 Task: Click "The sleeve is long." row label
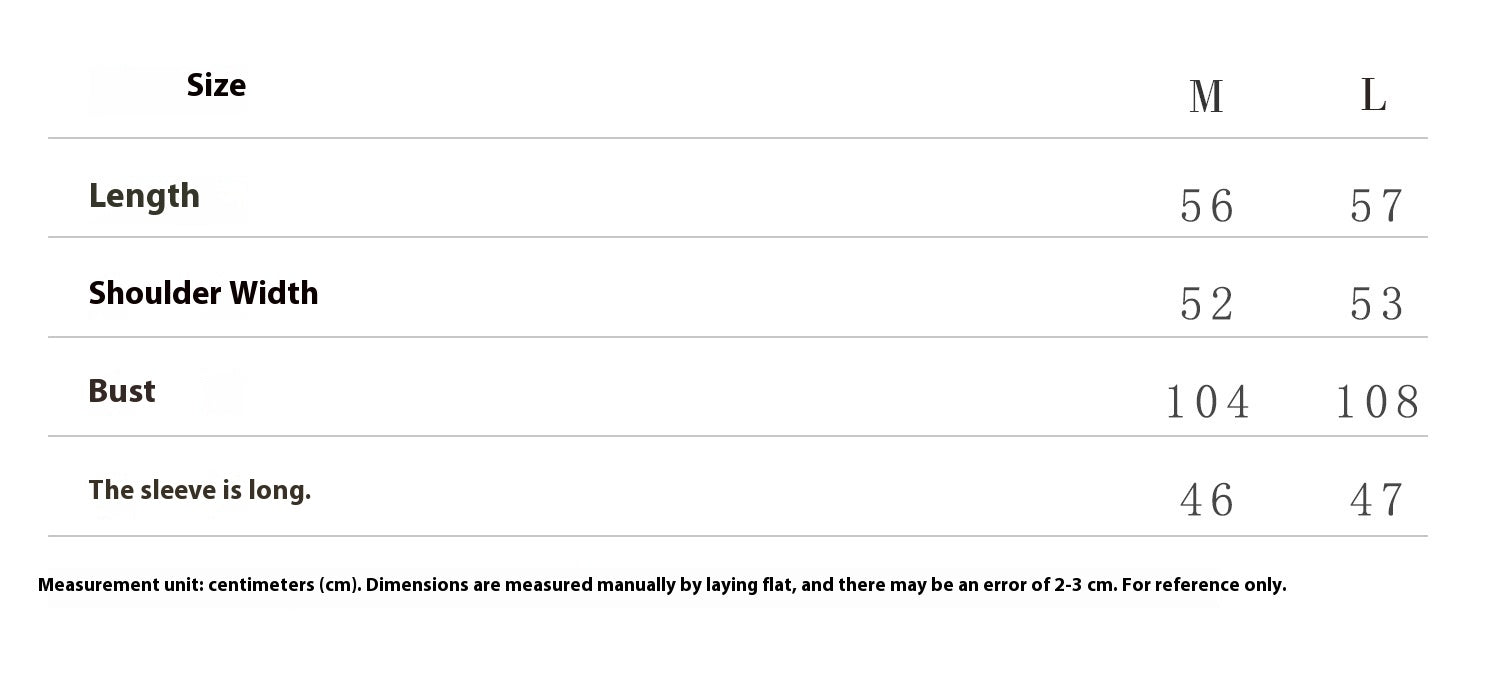[x=199, y=490]
